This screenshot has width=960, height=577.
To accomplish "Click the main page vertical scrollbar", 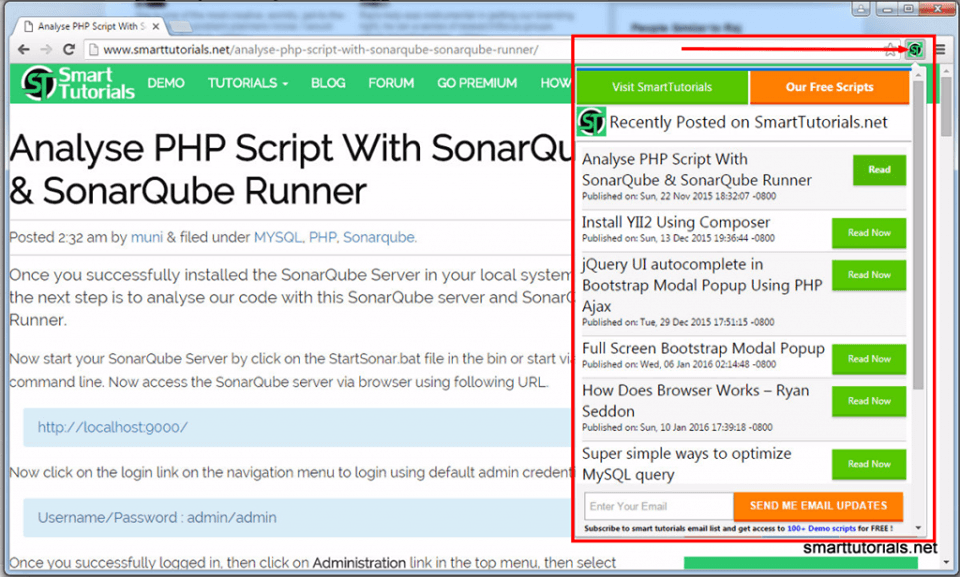I will pos(947,105).
